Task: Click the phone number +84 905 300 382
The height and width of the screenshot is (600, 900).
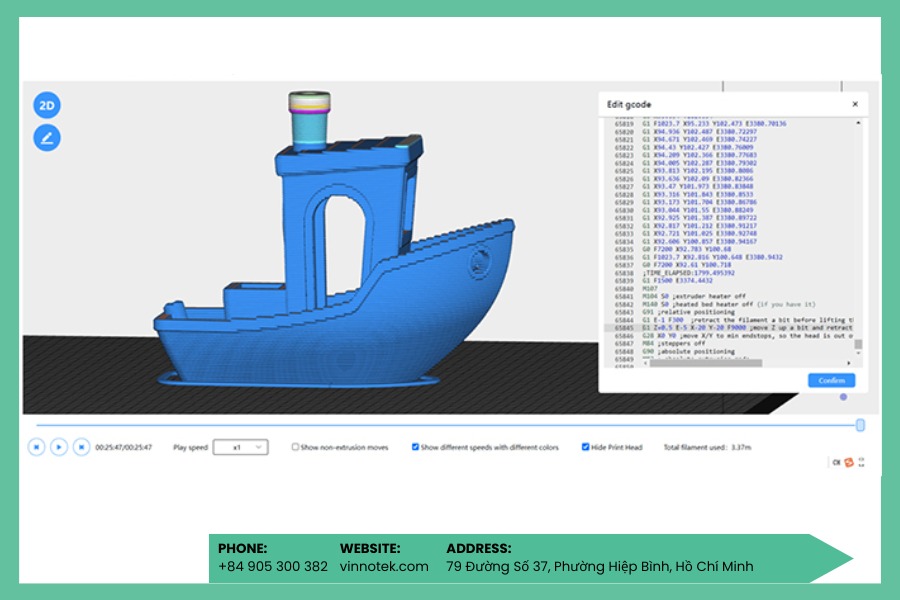Action: 273,567
